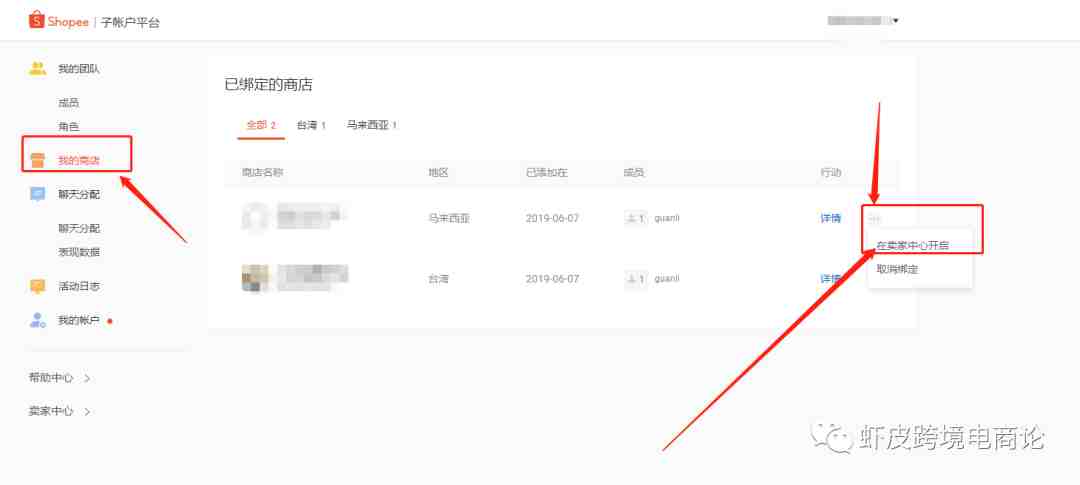Click the 聊天分配 chat icon
Image resolution: width=1080 pixels, height=485 pixels.
click(x=38, y=194)
